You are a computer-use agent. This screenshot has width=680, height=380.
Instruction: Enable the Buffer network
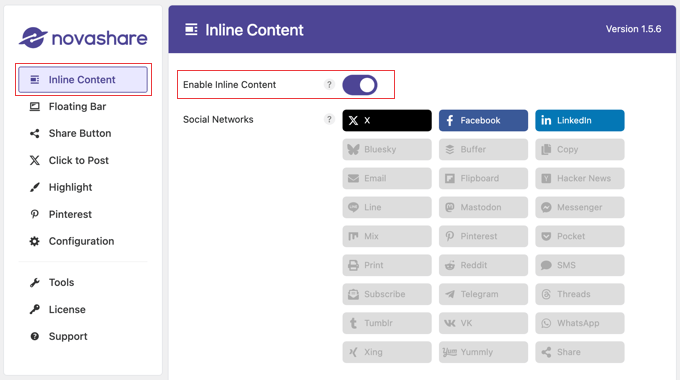coord(483,149)
